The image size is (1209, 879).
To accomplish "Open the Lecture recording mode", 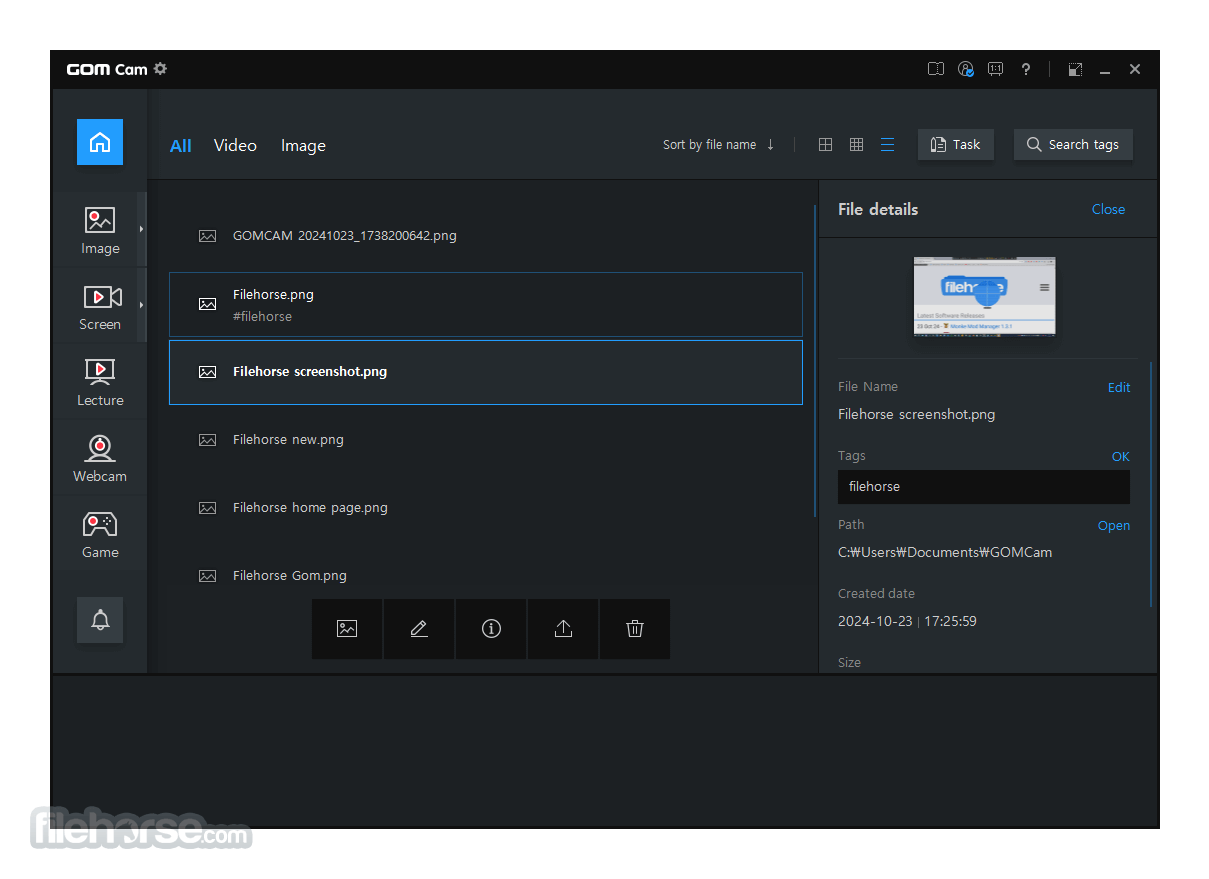I will click(100, 383).
